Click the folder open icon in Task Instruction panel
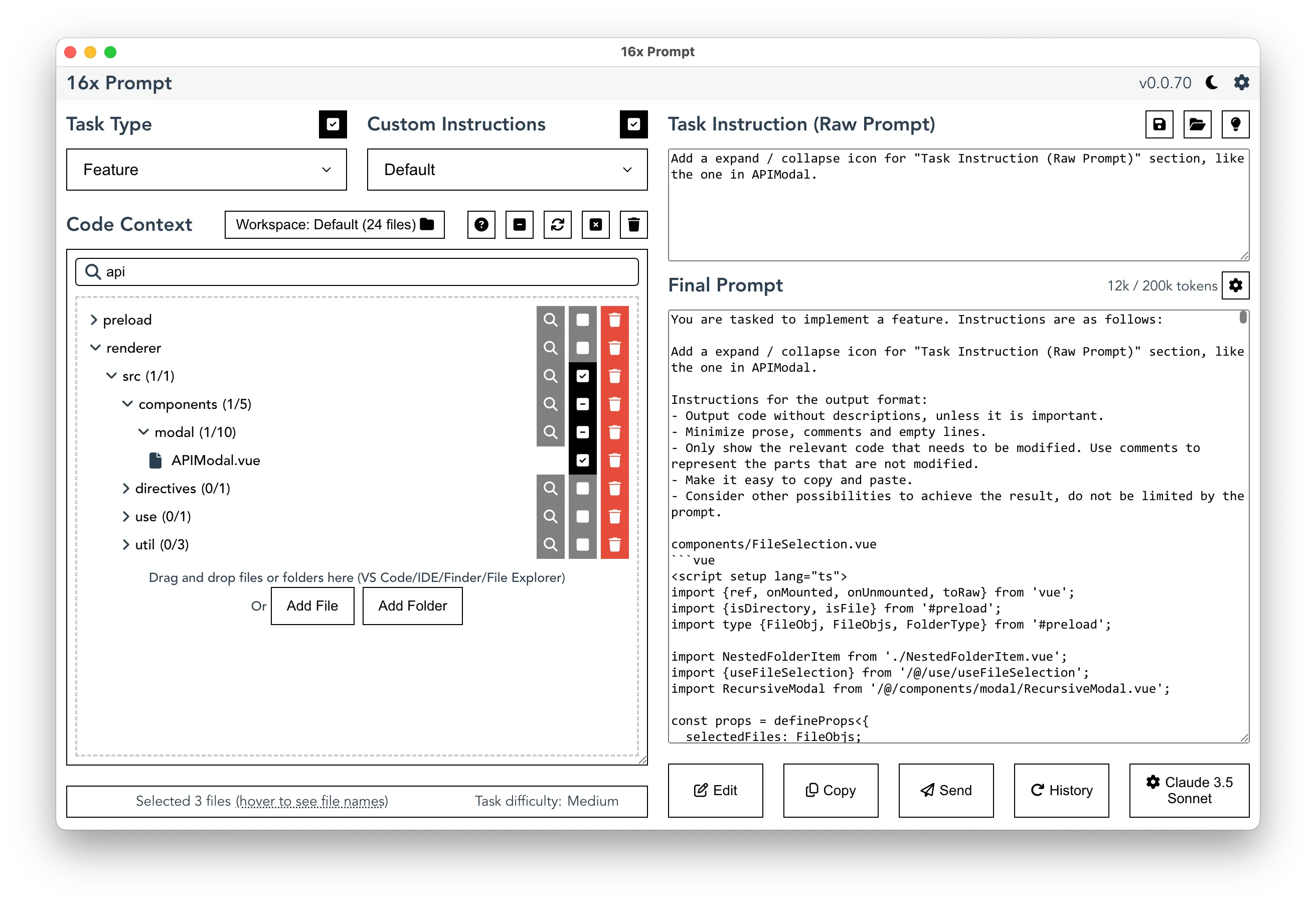The width and height of the screenshot is (1316, 904). coord(1198,124)
